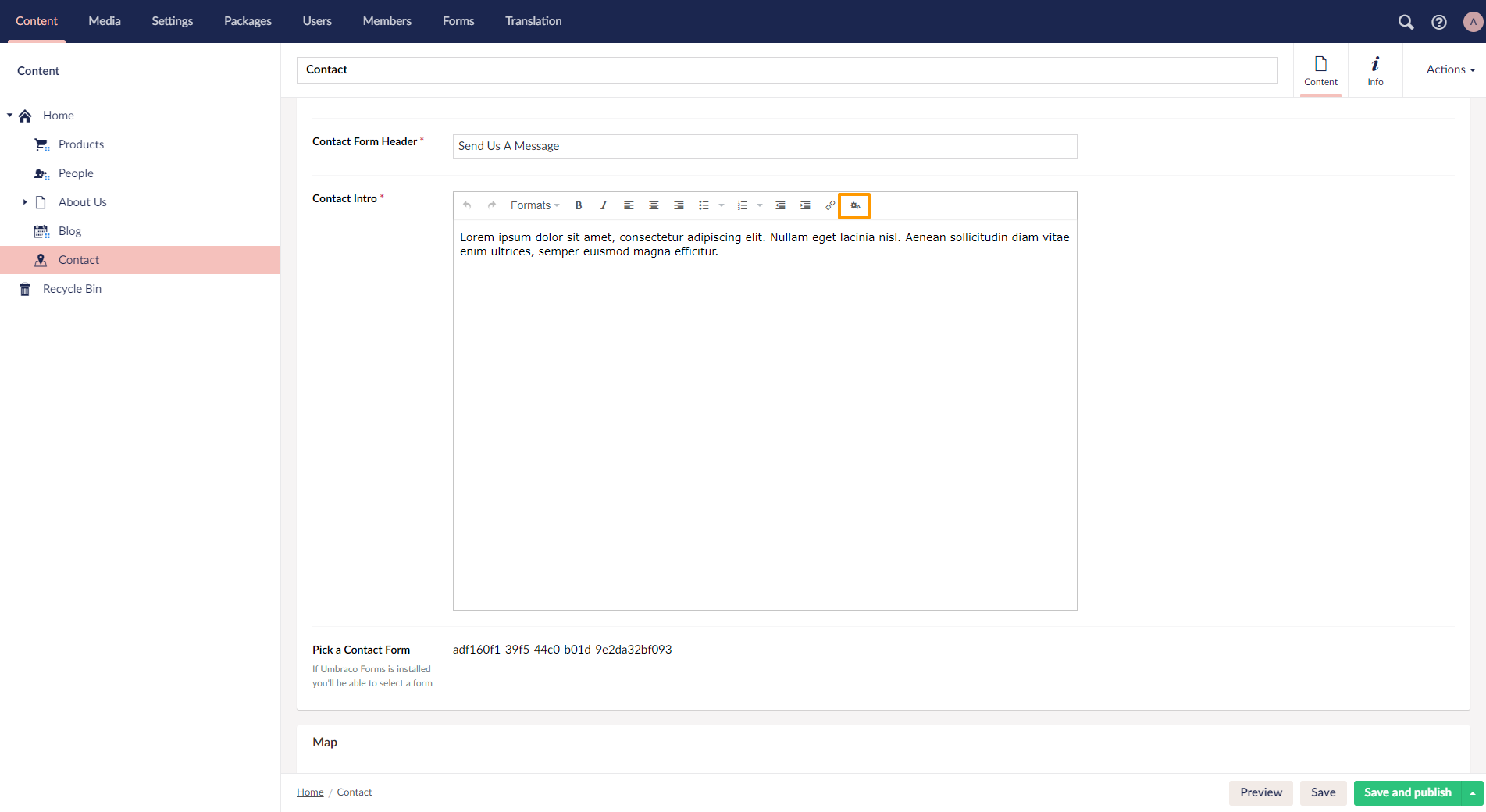Click the Contact map pin icon
Viewport: 1486px width, 812px height.
pos(41,260)
